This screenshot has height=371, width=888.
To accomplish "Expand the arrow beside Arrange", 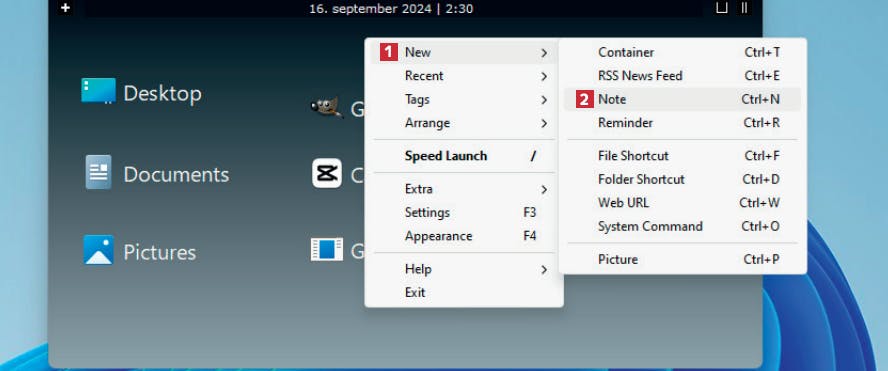I will pos(544,123).
